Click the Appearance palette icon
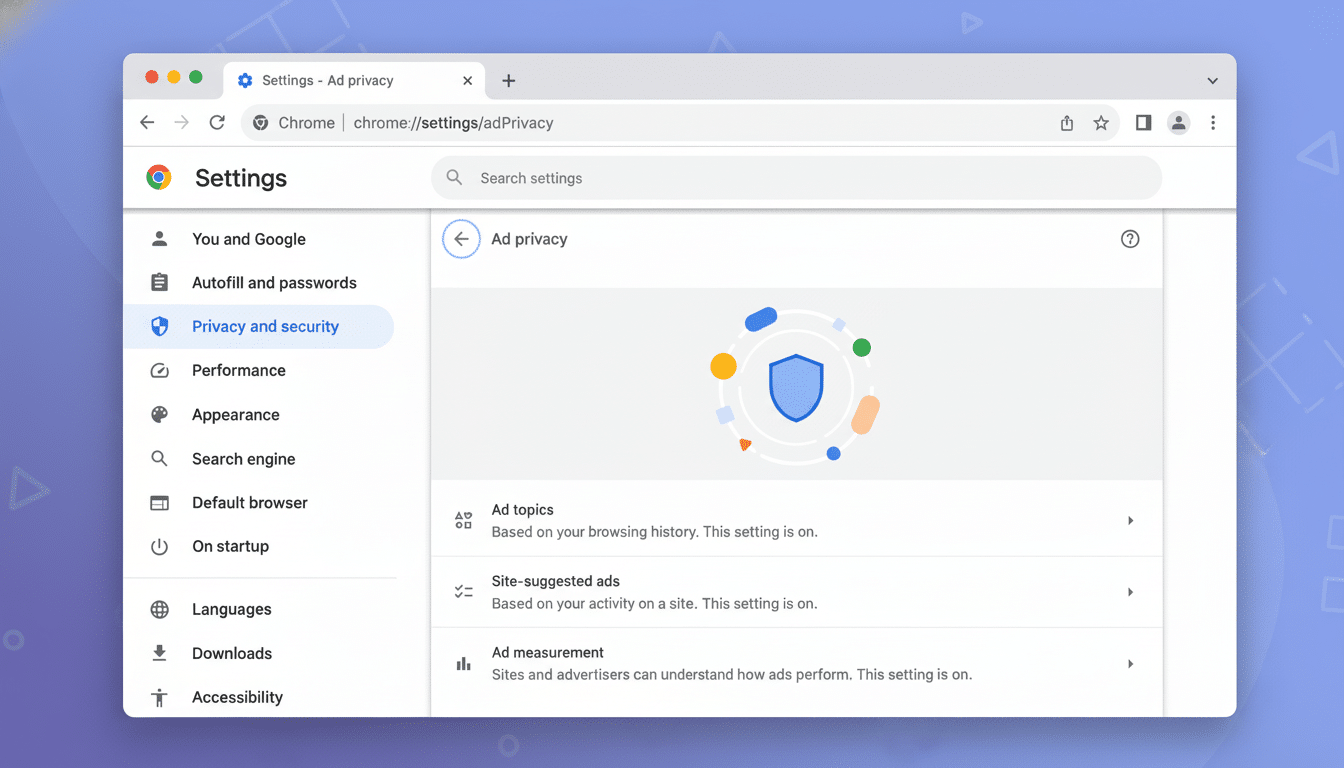The width and height of the screenshot is (1344, 768). coord(159,414)
